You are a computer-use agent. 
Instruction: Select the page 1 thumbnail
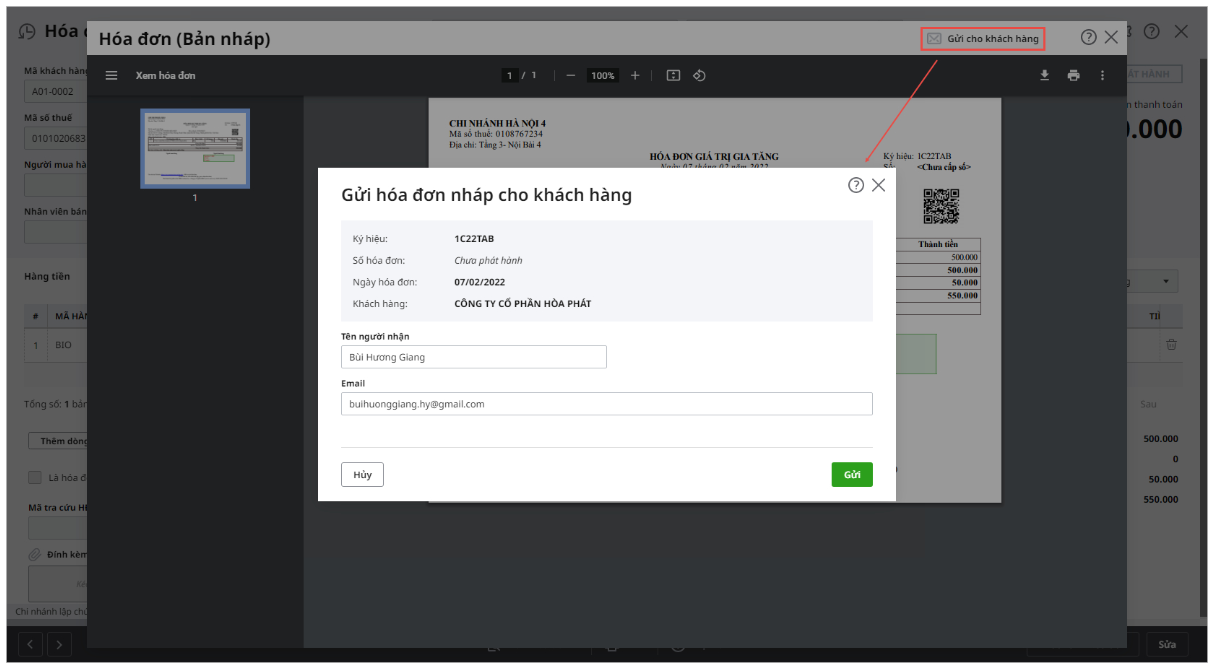click(195, 148)
